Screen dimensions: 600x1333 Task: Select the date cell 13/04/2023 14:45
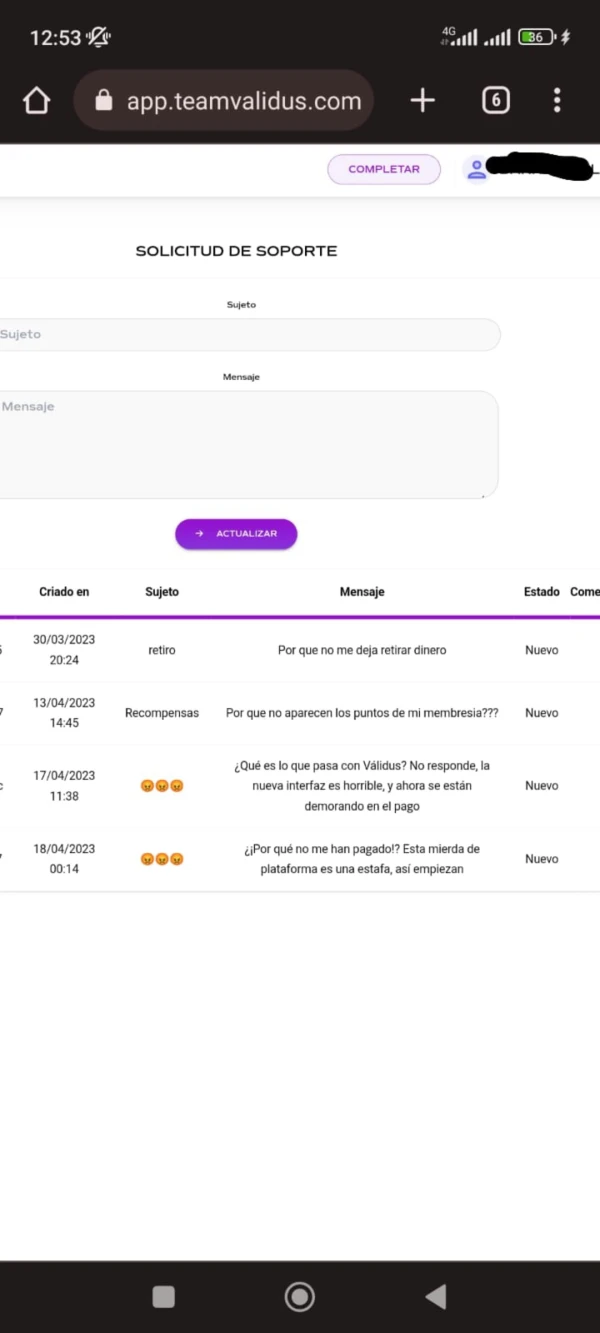pyautogui.click(x=64, y=713)
